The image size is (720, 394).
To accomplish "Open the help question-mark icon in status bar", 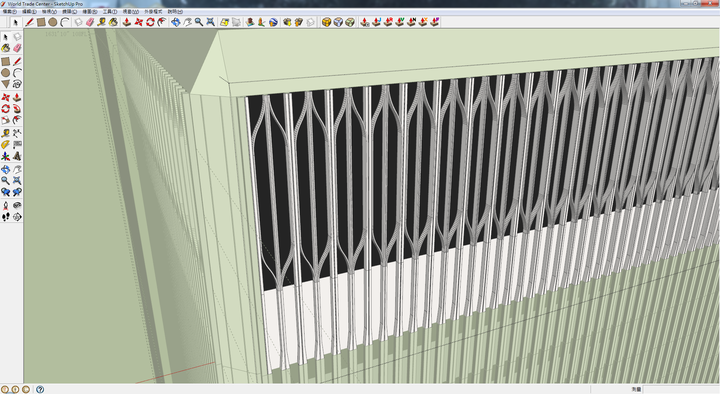I will 40,389.
